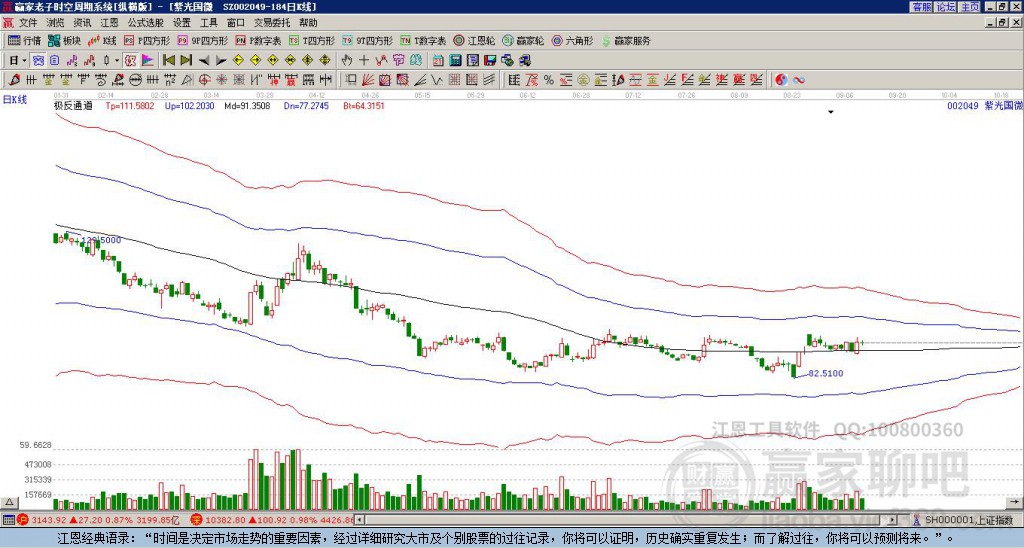Open the 文件 menu
Screen dimensions: 1024x548
coord(28,23)
